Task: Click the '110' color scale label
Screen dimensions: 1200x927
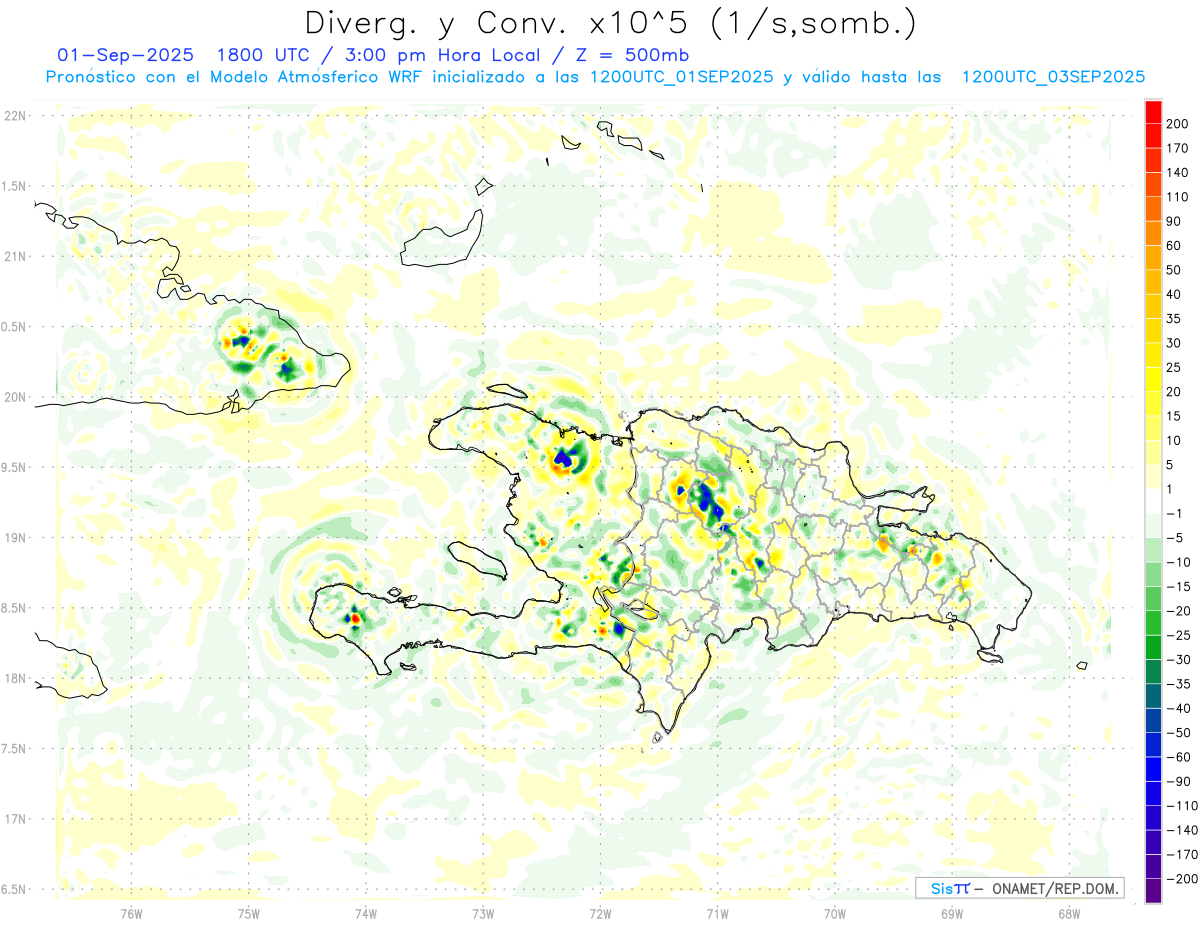Action: pos(1176,196)
